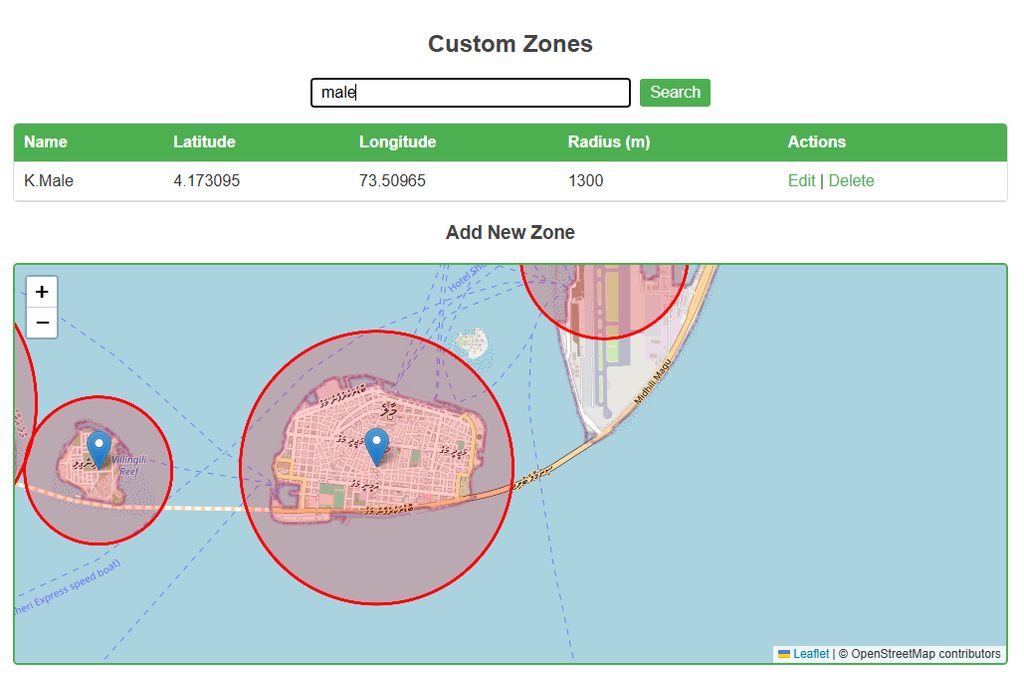The image size is (1024, 682).
Task: Select the latitude value 4.173095
Action: [206, 181]
